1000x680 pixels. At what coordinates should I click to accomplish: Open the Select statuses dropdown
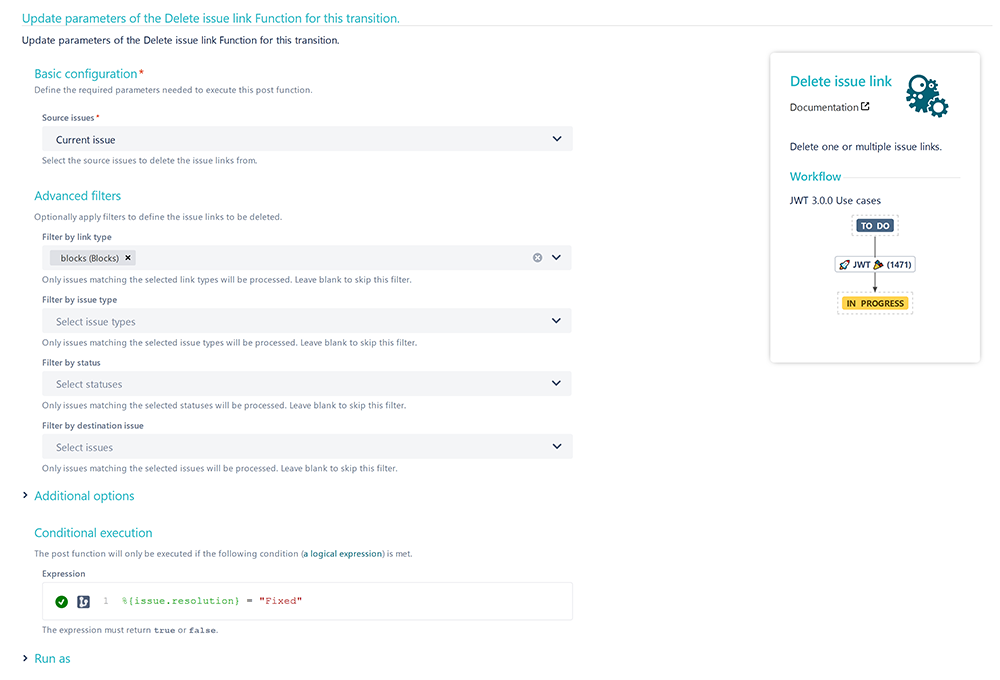pyautogui.click(x=307, y=384)
